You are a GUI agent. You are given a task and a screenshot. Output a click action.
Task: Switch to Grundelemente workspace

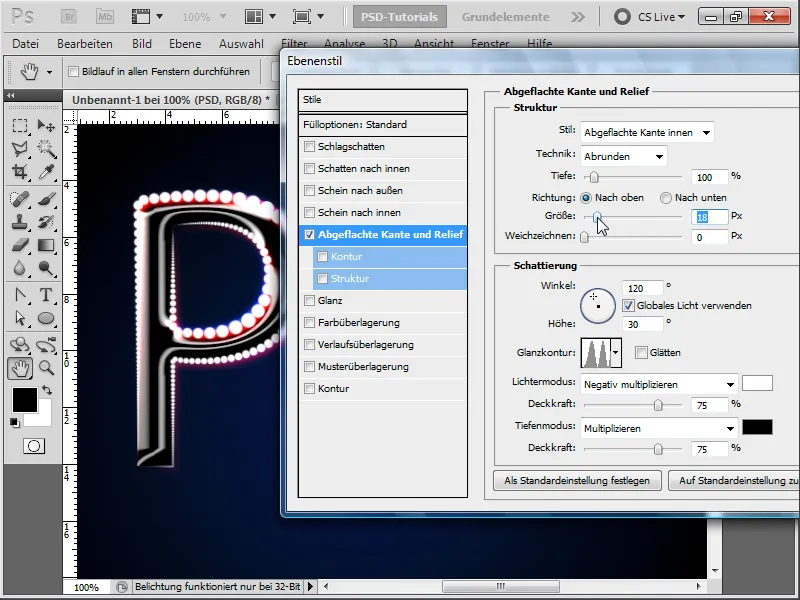[506, 17]
